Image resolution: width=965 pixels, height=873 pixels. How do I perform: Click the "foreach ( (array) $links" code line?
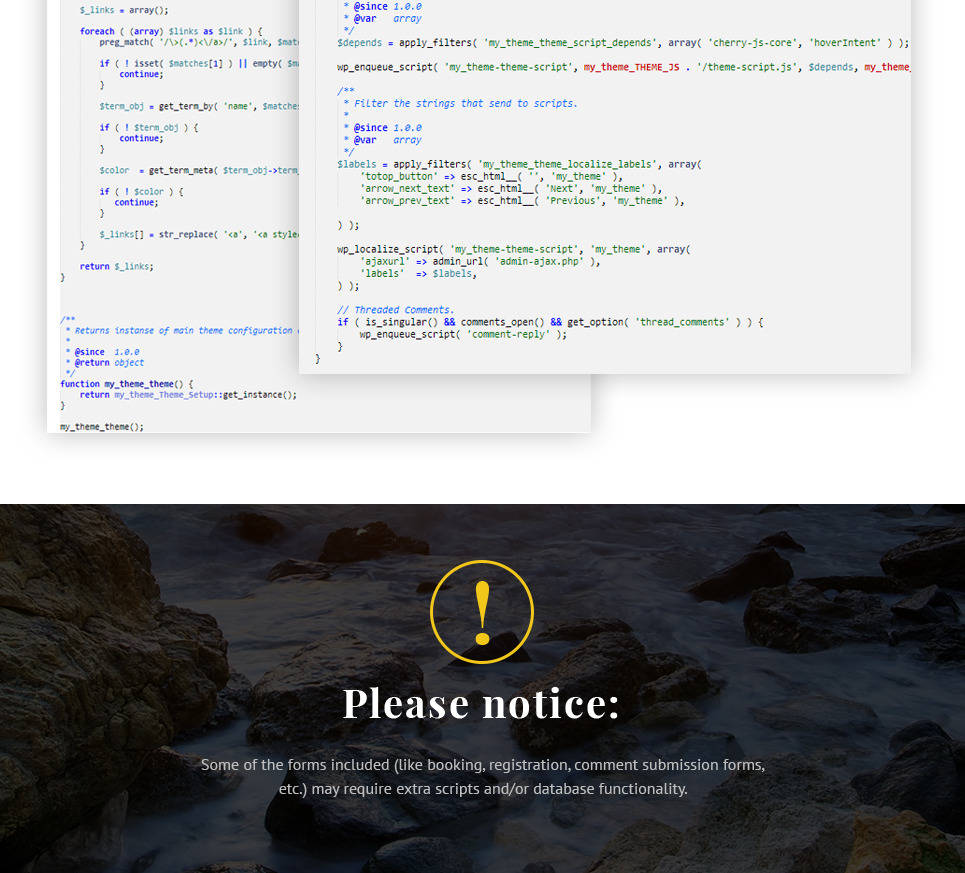tap(170, 31)
